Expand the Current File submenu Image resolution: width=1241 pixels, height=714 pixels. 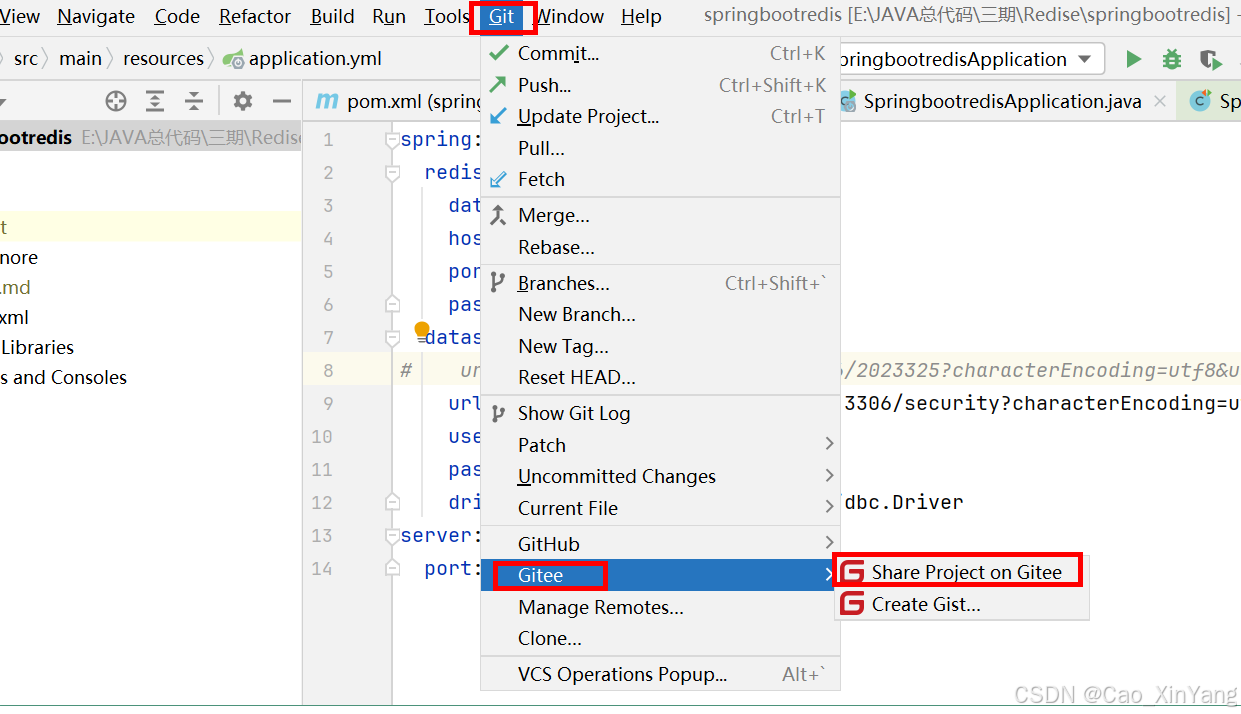[x=829, y=507]
